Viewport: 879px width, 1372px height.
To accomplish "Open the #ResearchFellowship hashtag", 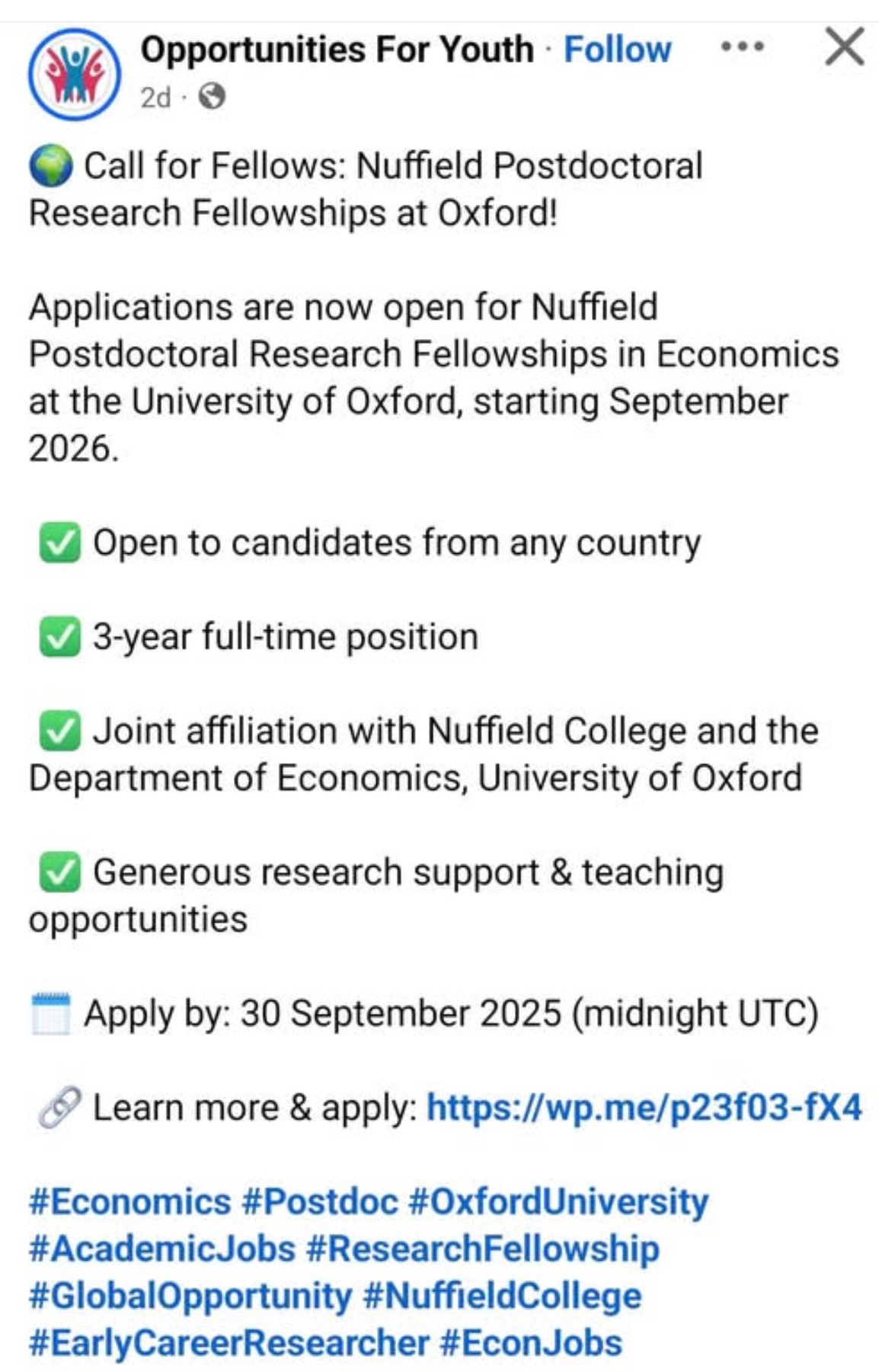I will tap(482, 1249).
